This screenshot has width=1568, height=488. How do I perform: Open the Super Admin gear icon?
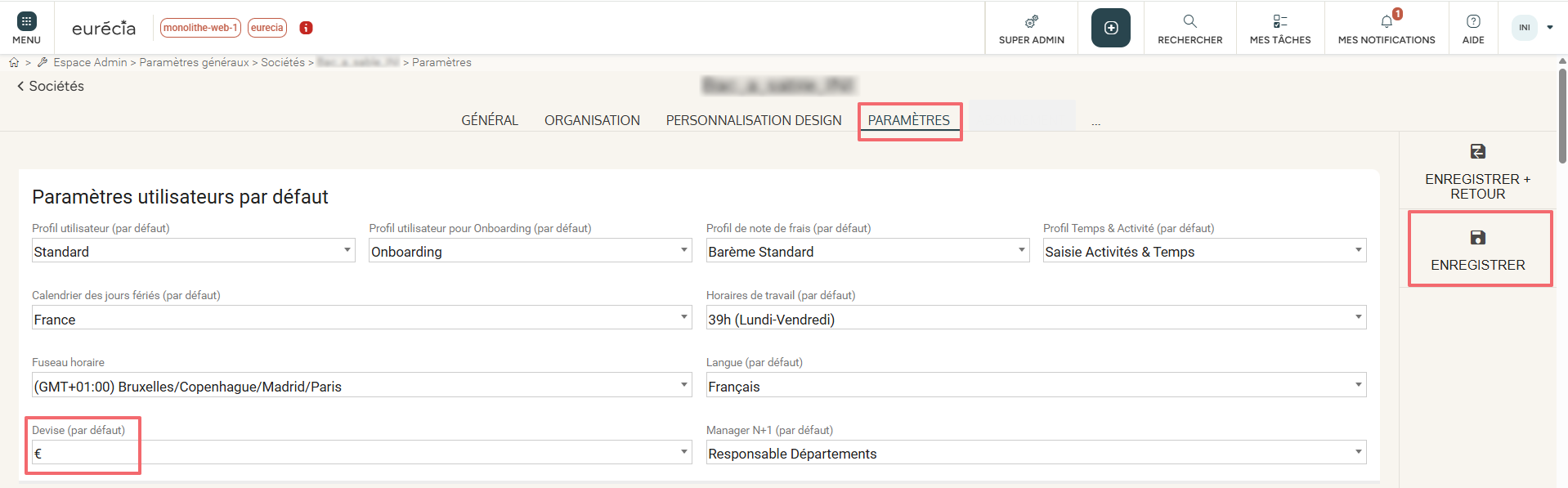pyautogui.click(x=1031, y=22)
